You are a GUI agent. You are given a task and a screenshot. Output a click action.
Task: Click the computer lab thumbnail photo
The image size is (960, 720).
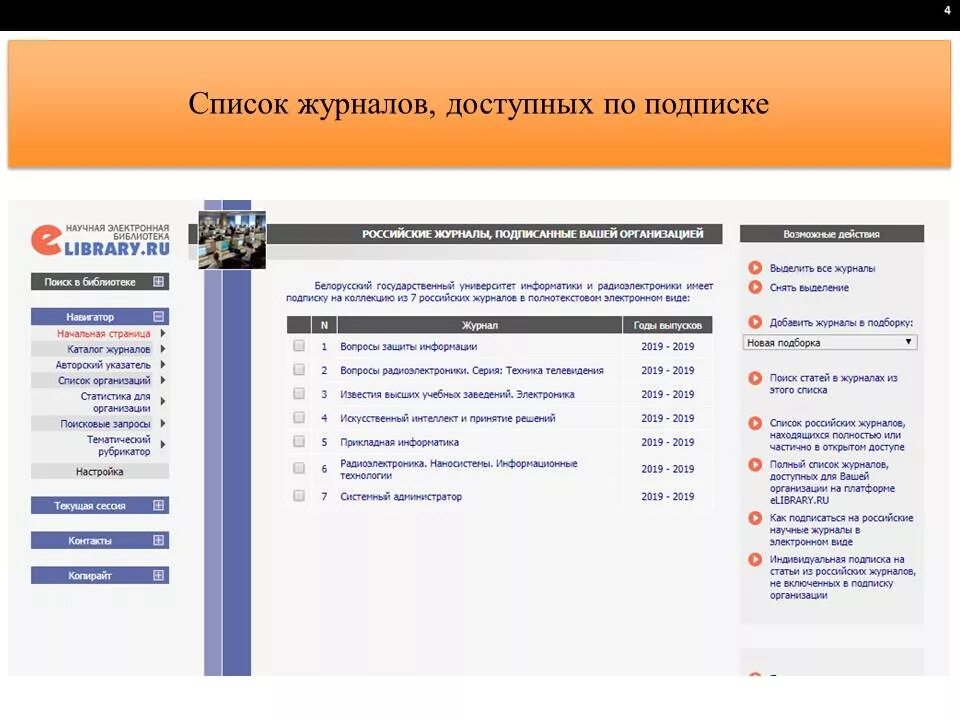click(232, 239)
